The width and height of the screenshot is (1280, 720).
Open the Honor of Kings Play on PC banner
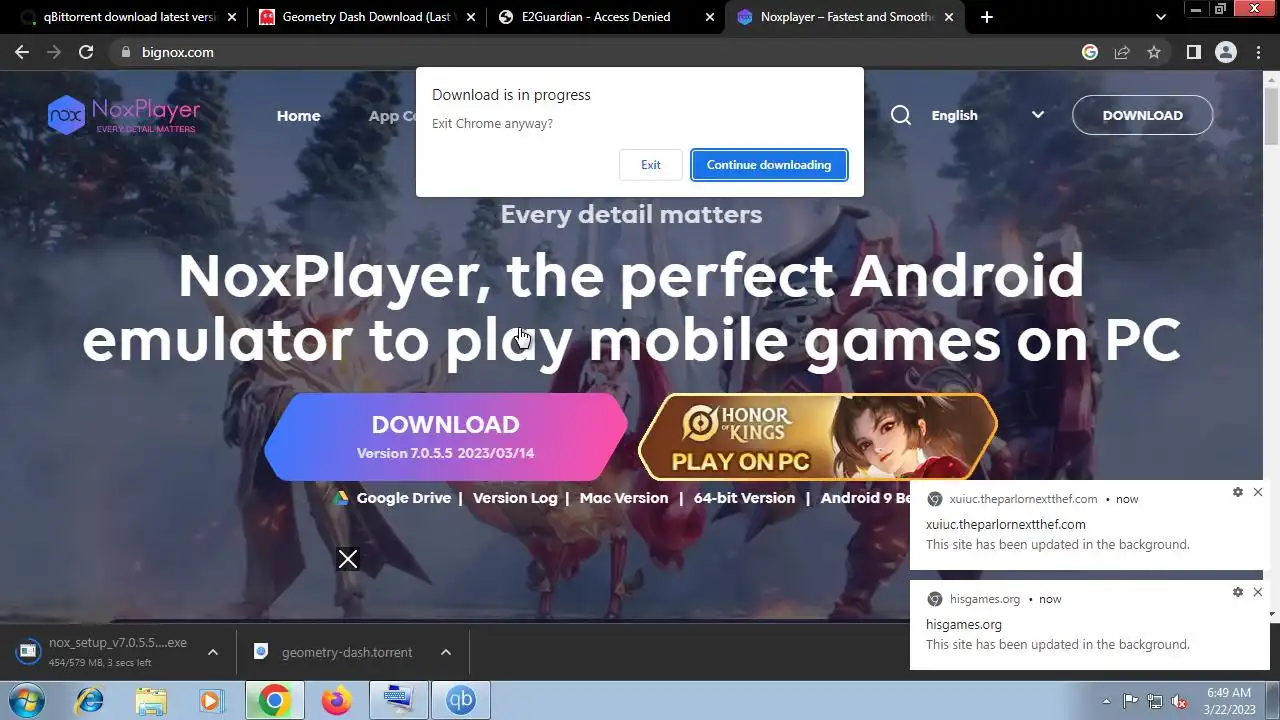coord(818,437)
